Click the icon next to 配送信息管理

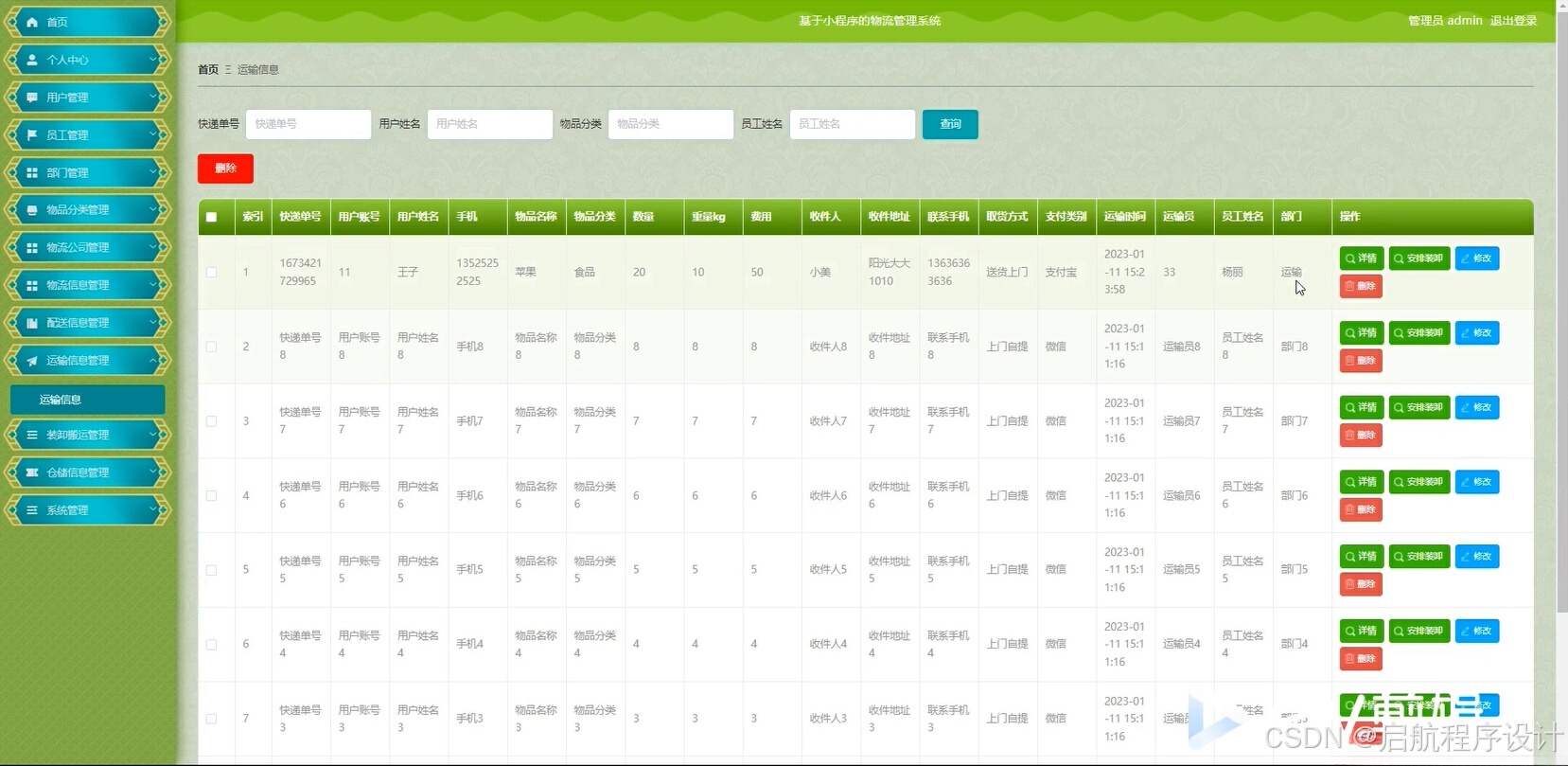pos(32,323)
